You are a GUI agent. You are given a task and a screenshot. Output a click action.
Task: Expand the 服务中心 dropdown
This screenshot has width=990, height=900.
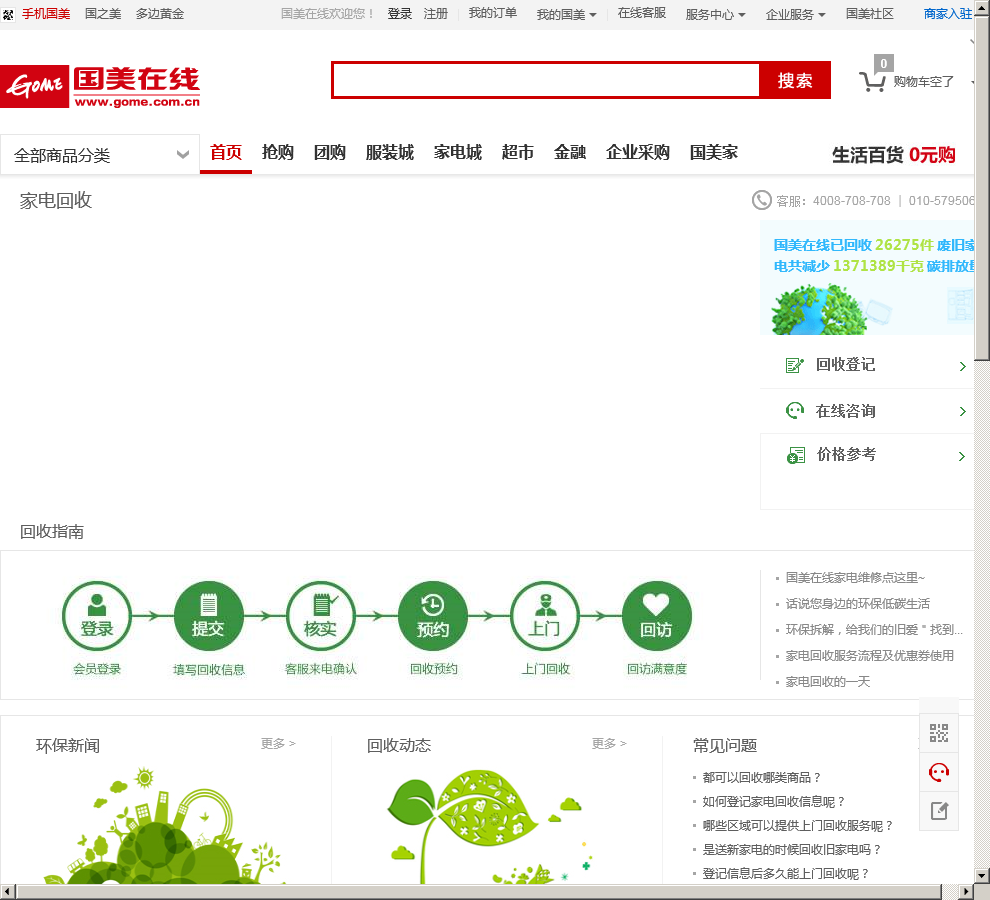(715, 15)
